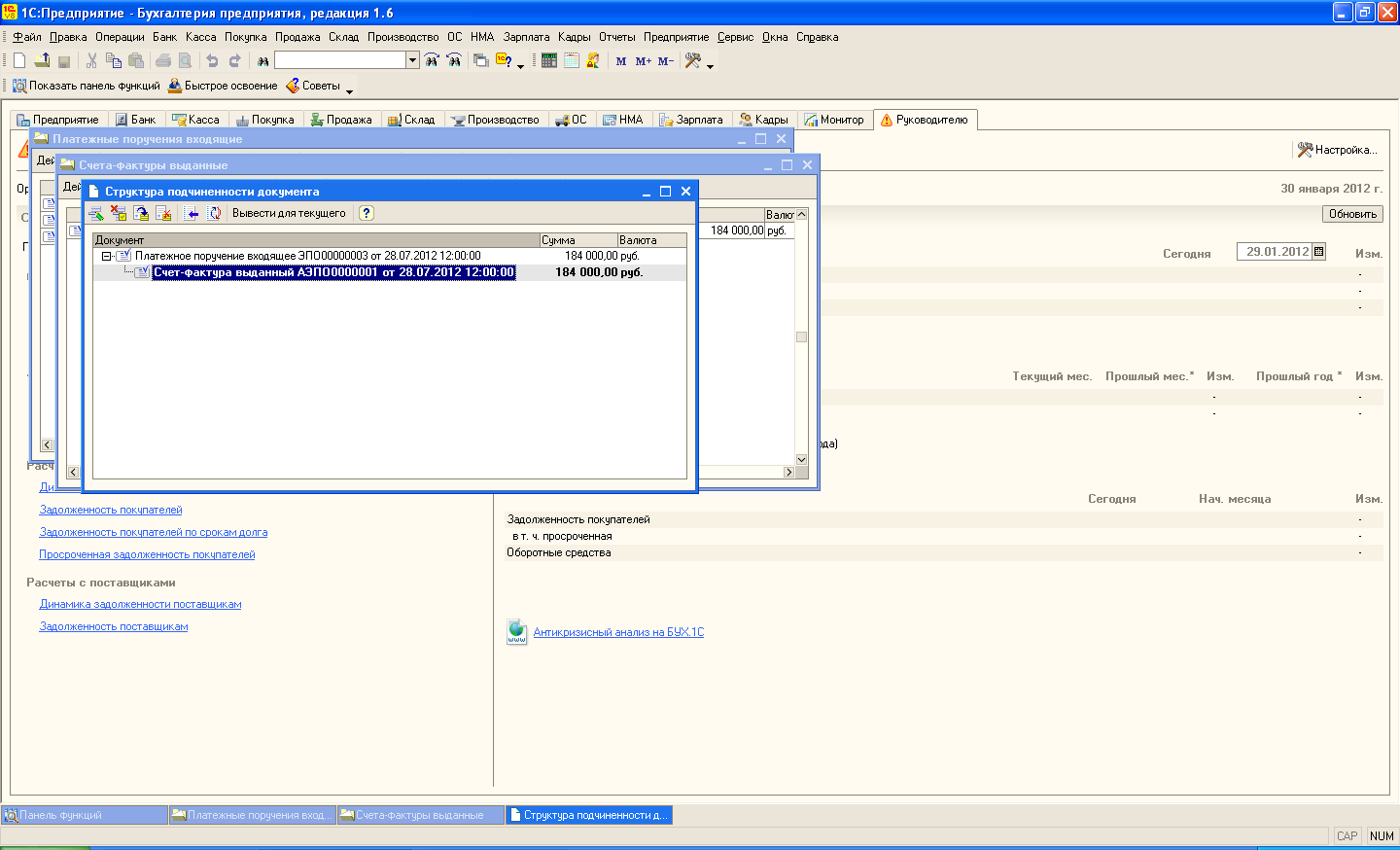
Task: Open link Задолженность поставщикам
Action: click(x=114, y=626)
